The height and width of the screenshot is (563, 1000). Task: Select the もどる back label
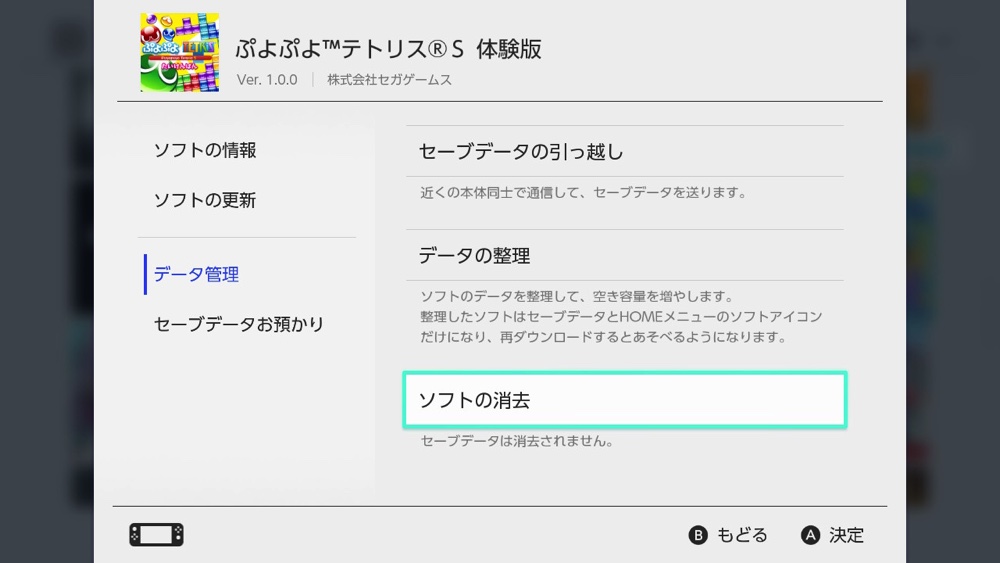tap(742, 535)
